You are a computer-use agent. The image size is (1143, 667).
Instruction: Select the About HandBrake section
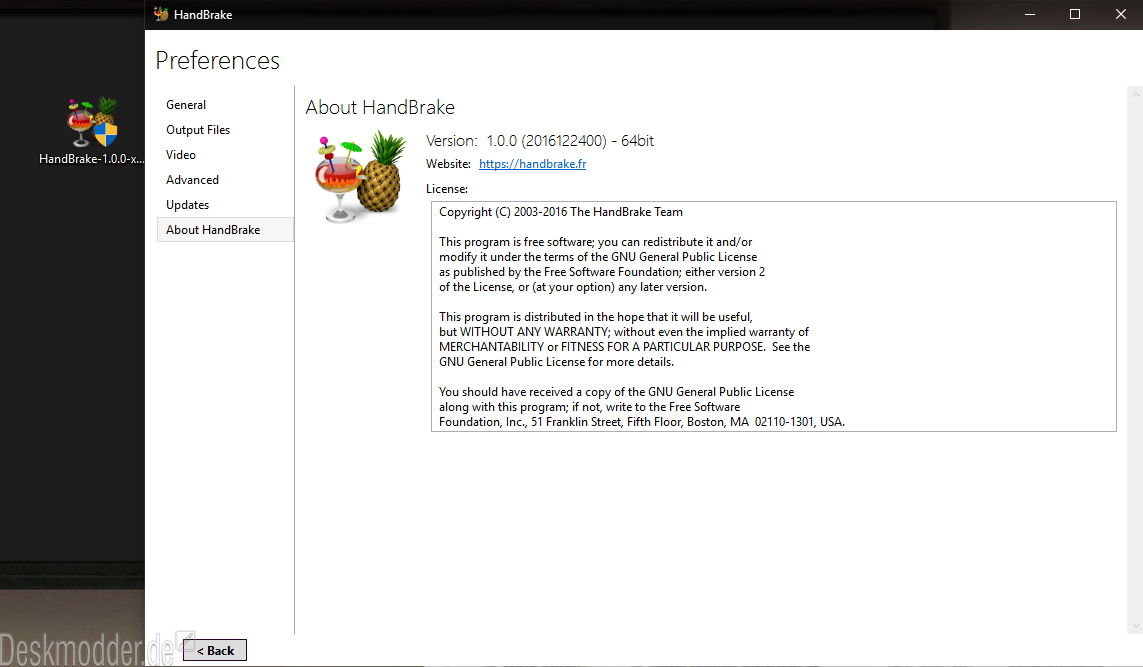click(225, 230)
